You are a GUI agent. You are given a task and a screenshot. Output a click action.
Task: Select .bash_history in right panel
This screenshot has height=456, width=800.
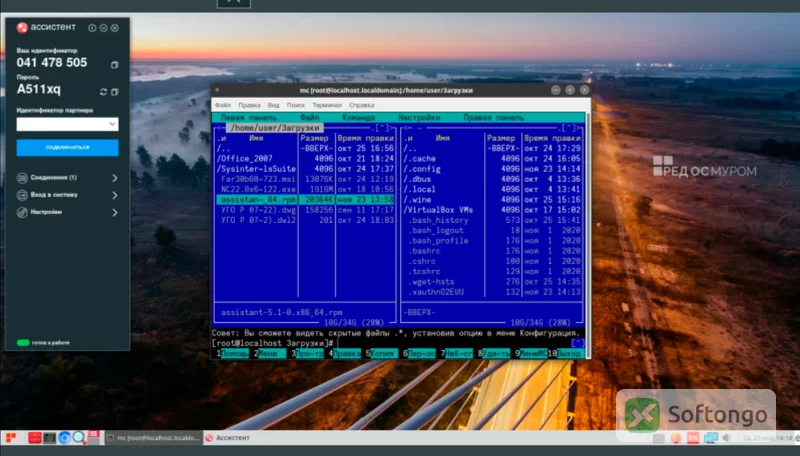(492, 220)
